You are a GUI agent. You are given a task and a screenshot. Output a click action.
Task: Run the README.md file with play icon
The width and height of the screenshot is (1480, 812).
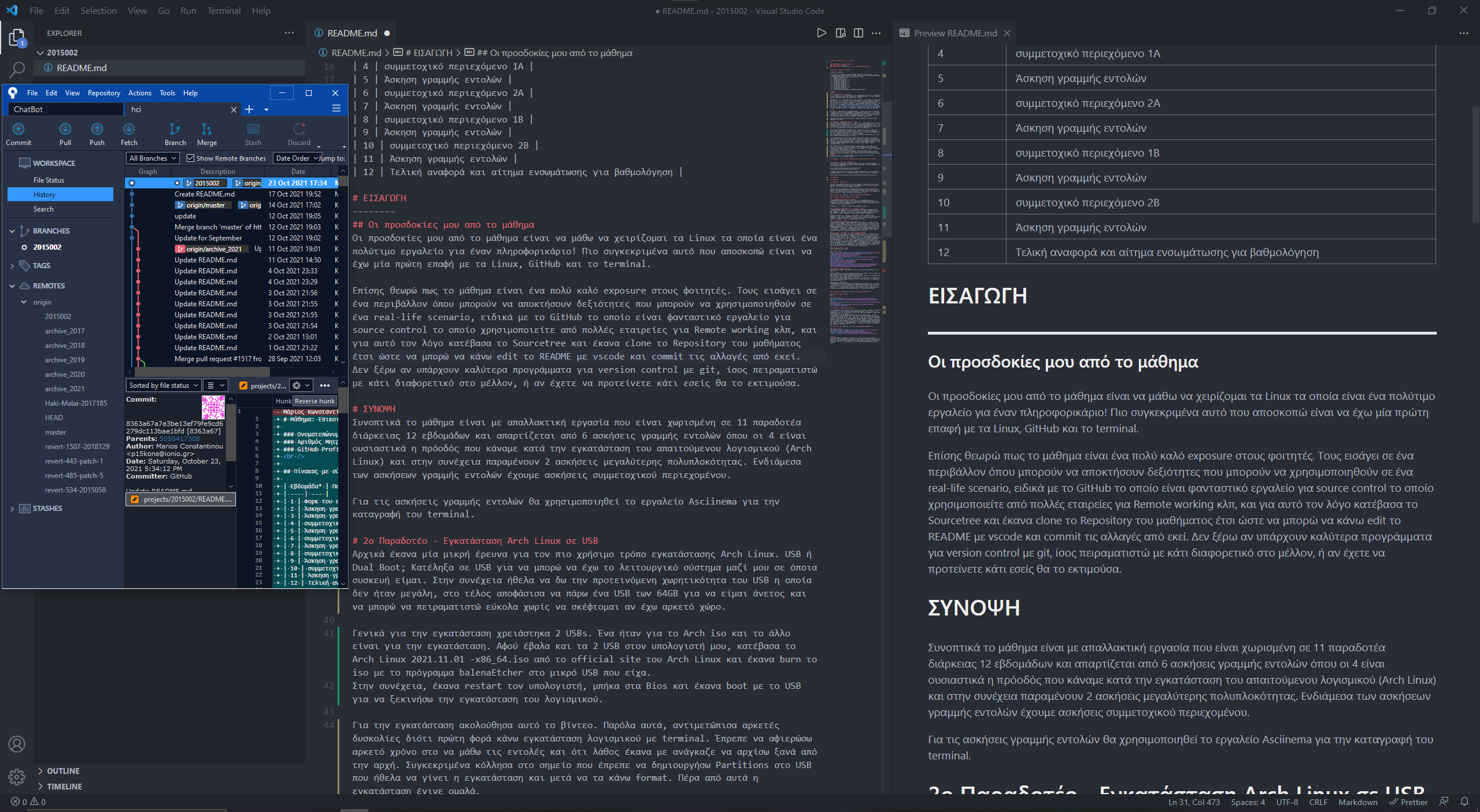coord(821,33)
